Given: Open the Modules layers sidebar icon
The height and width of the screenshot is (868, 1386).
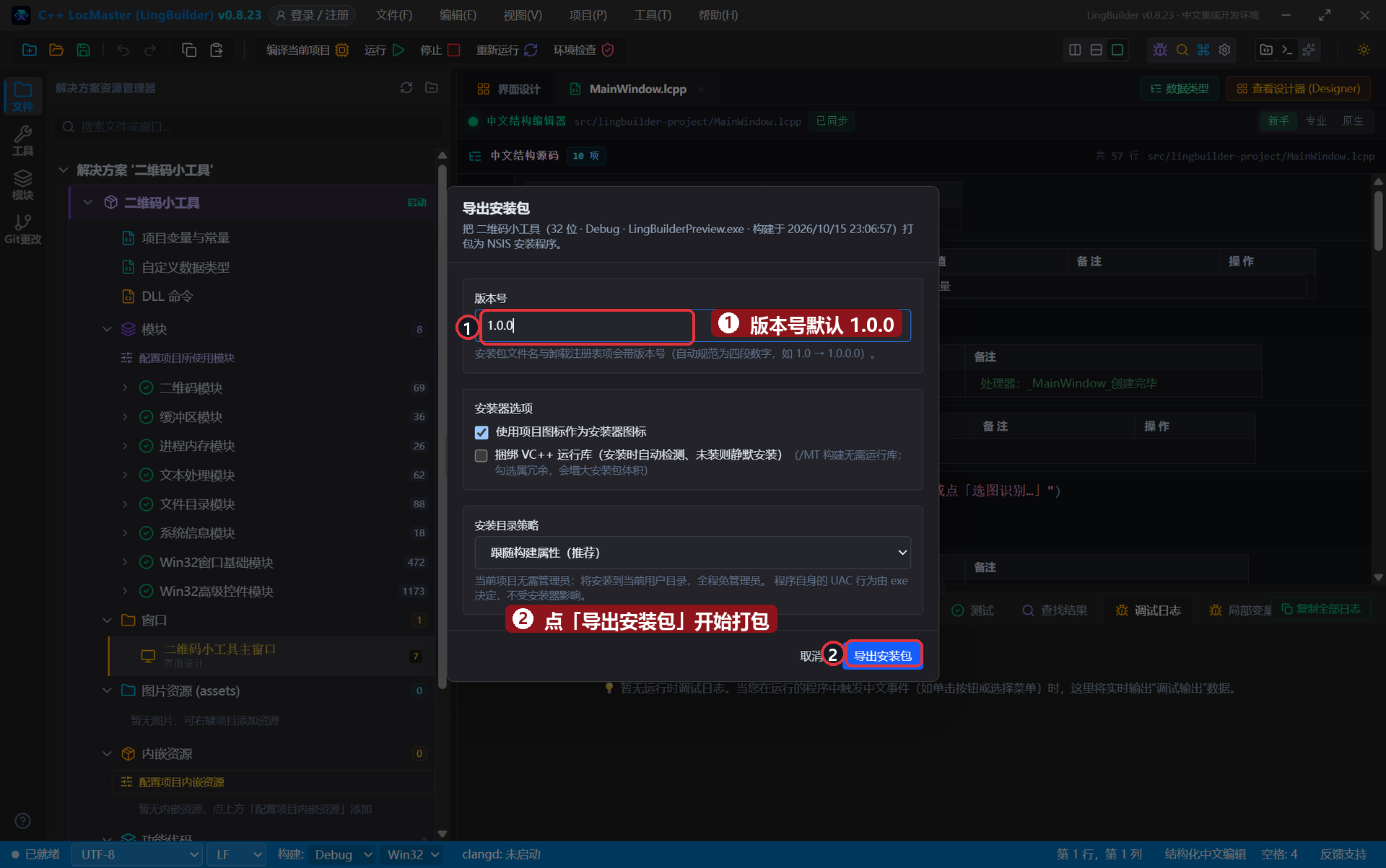Looking at the screenshot, I should [23, 185].
